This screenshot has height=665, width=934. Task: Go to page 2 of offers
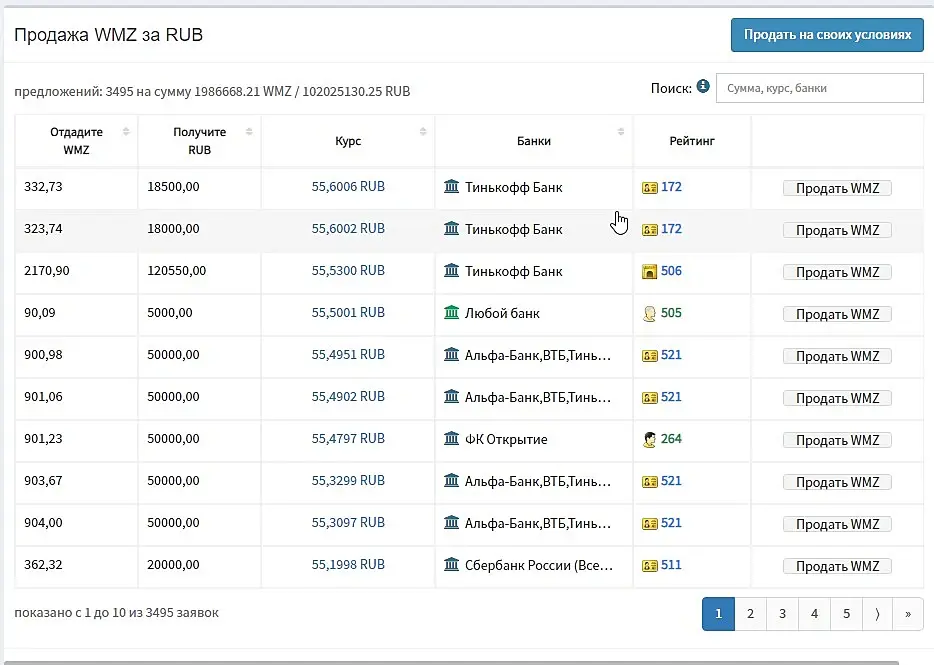(x=751, y=613)
